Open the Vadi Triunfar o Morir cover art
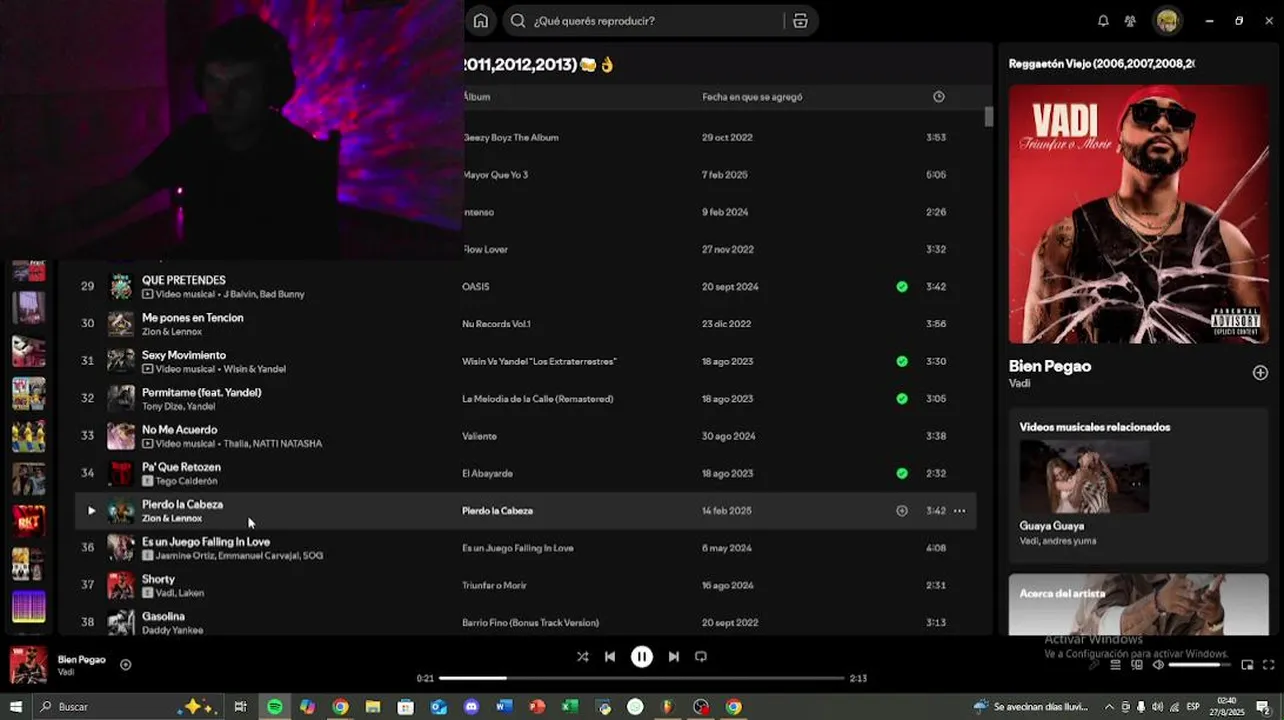This screenshot has width=1284, height=720. 1138,214
